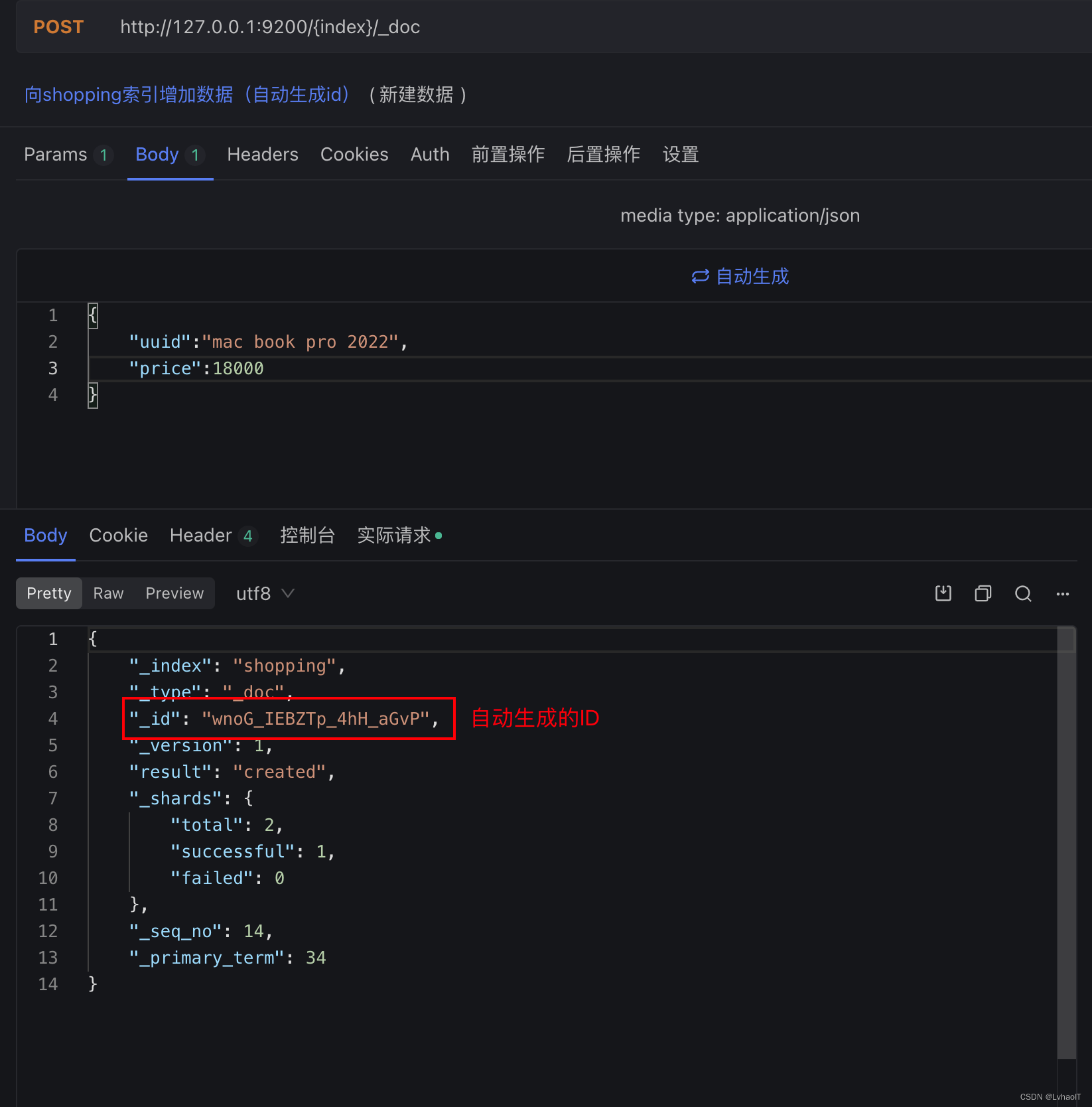Open search in response body
The width and height of the screenshot is (1092, 1107).
1023,593
